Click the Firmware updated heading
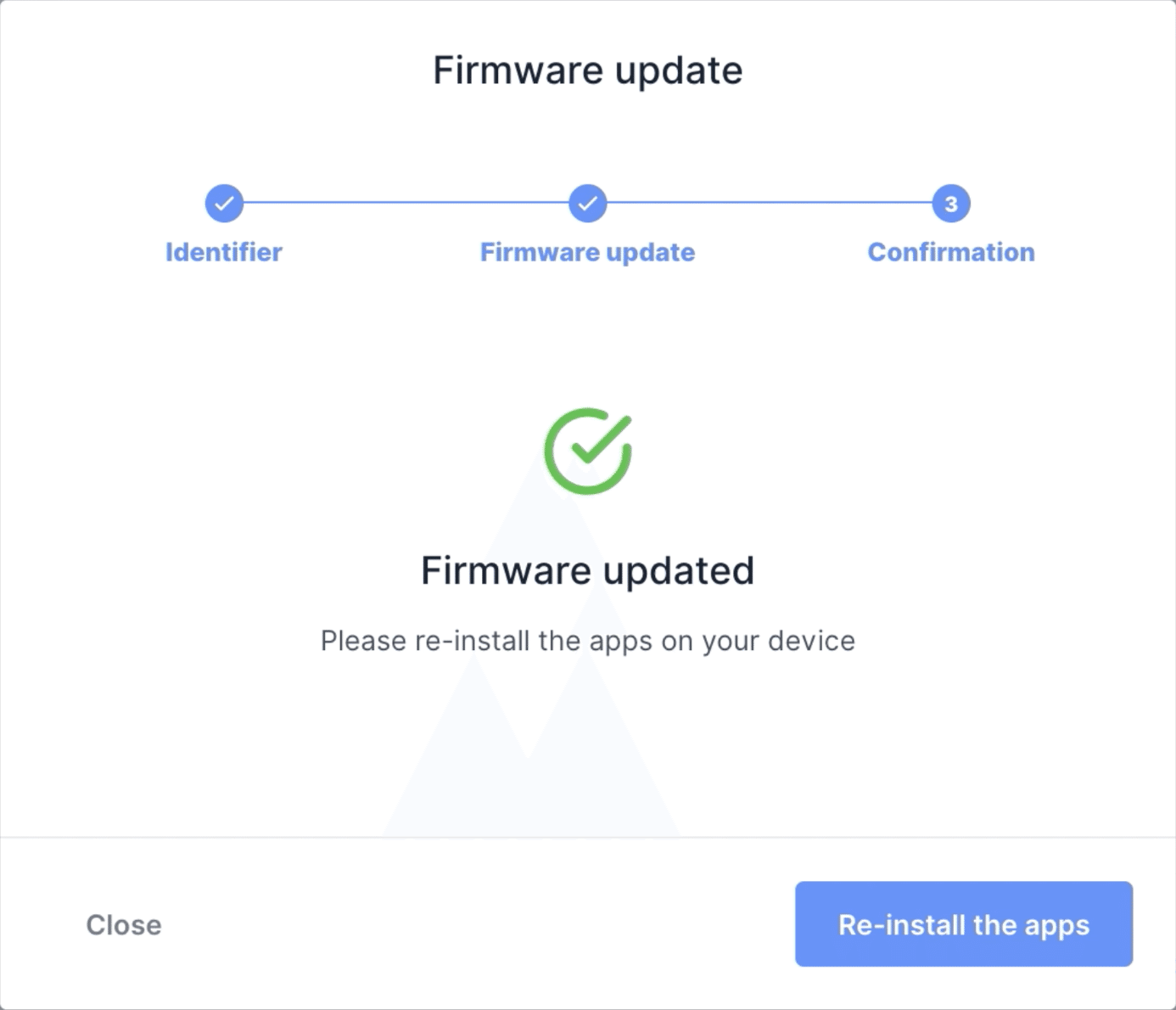This screenshot has height=1010, width=1176. (x=588, y=570)
